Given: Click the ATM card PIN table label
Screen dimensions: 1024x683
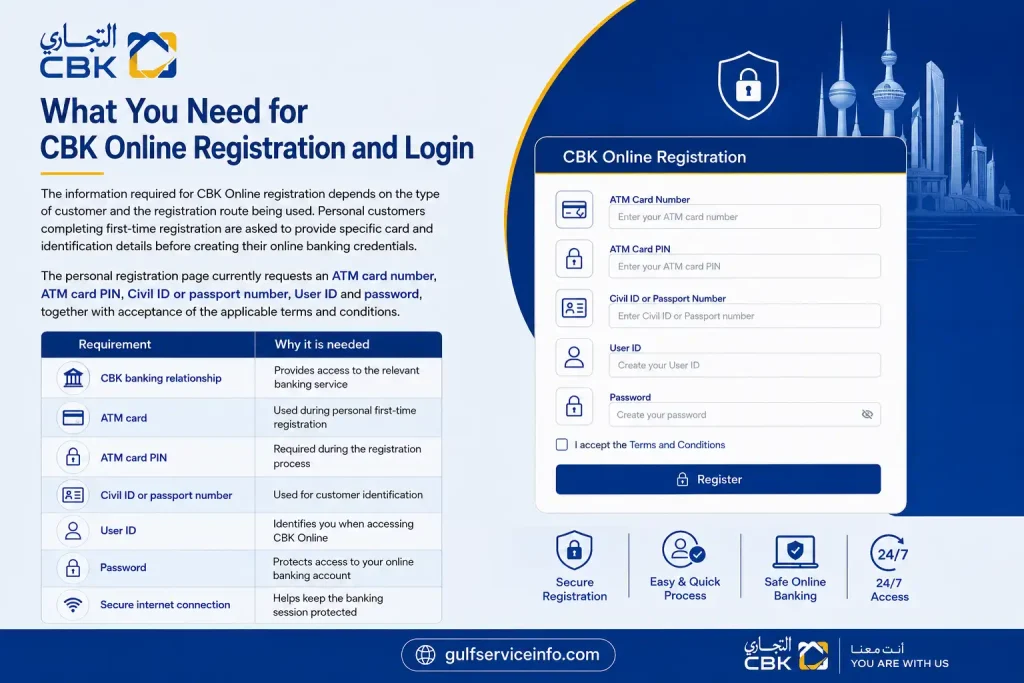Looking at the screenshot, I should point(133,458).
